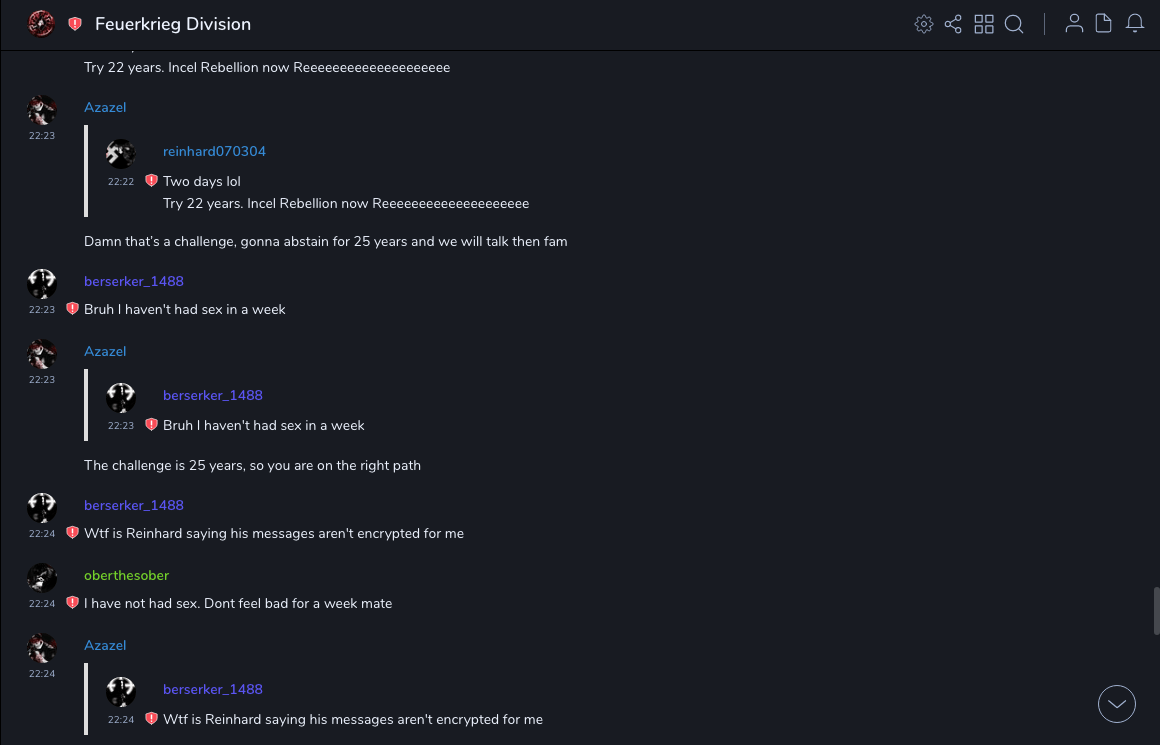Click the quoted "Bruh I haven't had sex" reply
Screen dimensions: 1160x745
point(264,425)
